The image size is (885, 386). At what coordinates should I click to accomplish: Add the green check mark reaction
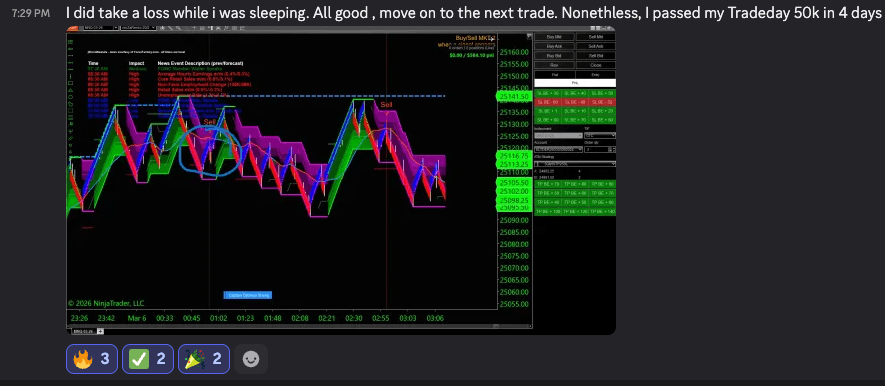(148, 359)
